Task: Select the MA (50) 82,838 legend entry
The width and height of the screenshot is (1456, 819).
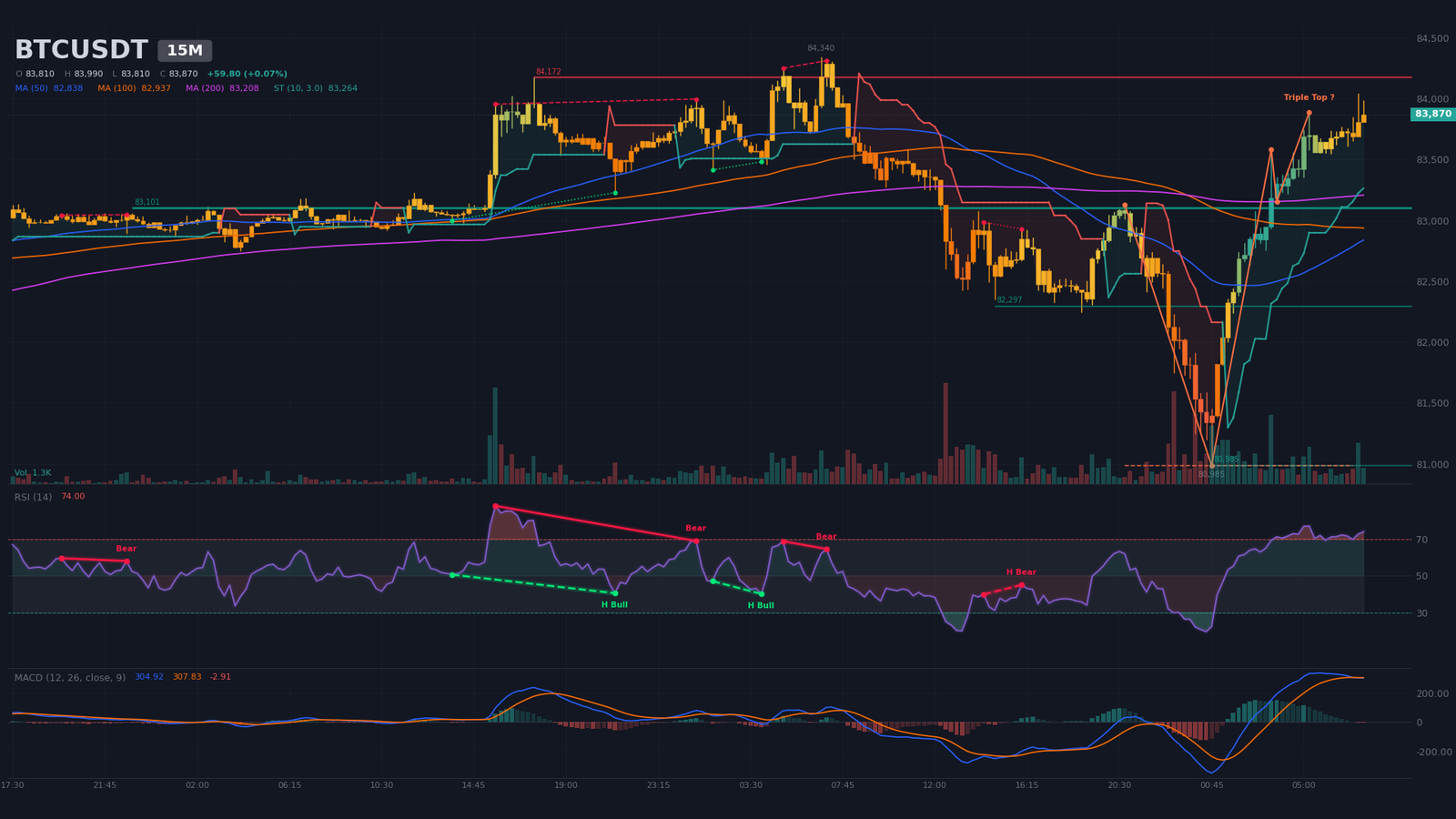Action: coord(49,88)
